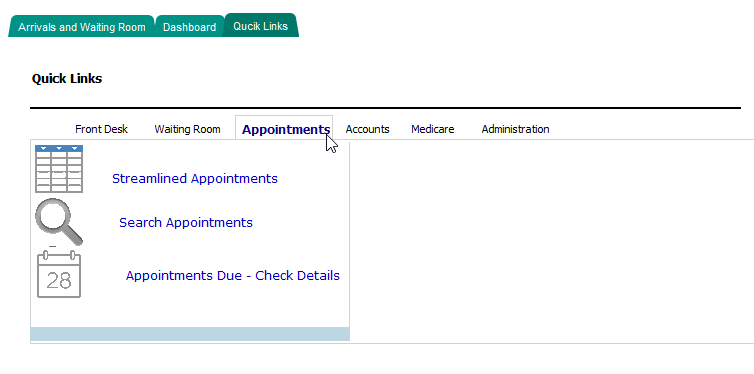Open the Front Desk quick links section
Screen dimensions: 754x374
pos(101,129)
